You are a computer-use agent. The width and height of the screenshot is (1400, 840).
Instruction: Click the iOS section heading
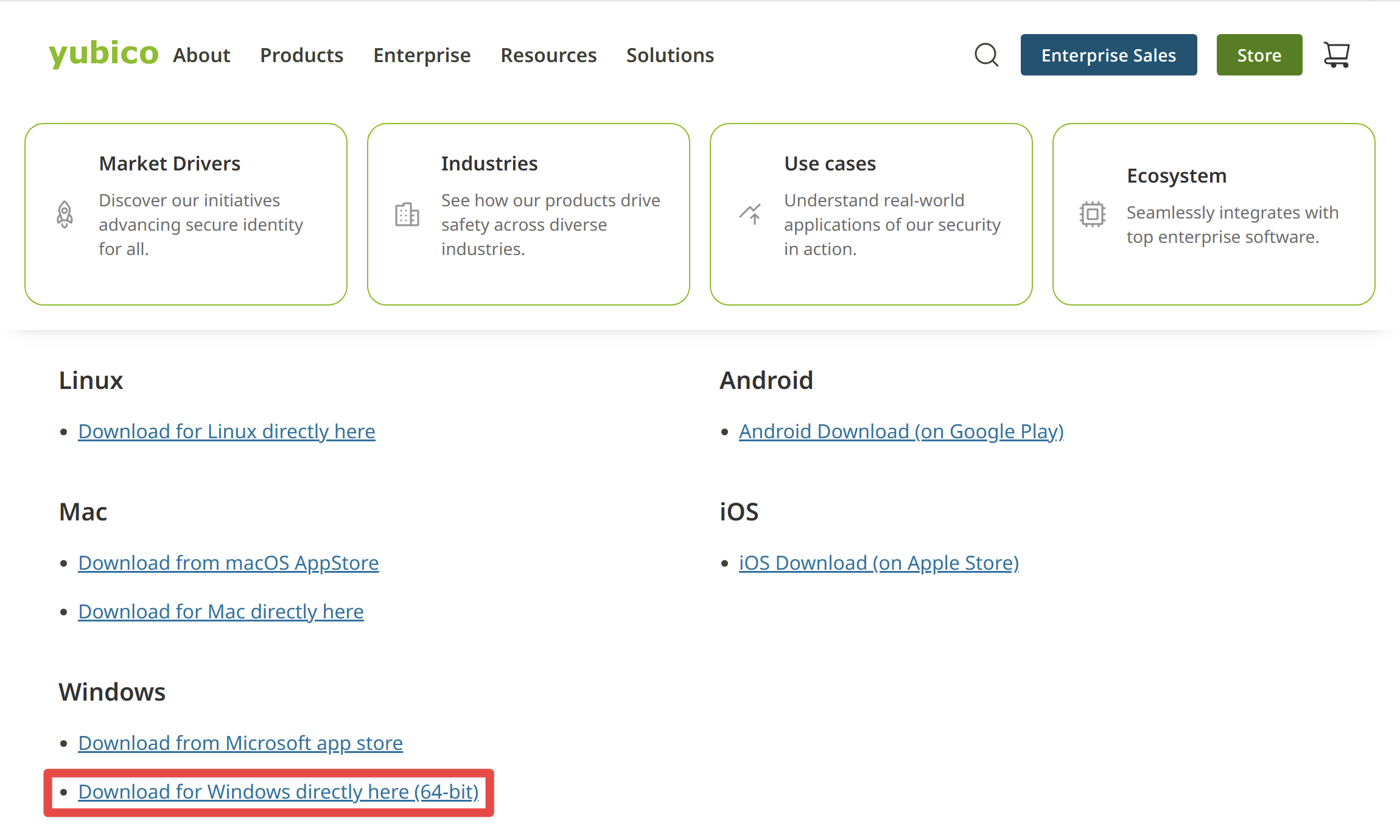[739, 511]
